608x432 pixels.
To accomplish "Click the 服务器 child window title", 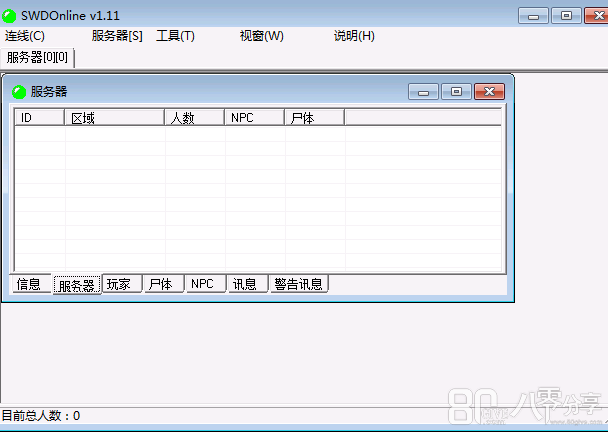I will [x=49, y=92].
